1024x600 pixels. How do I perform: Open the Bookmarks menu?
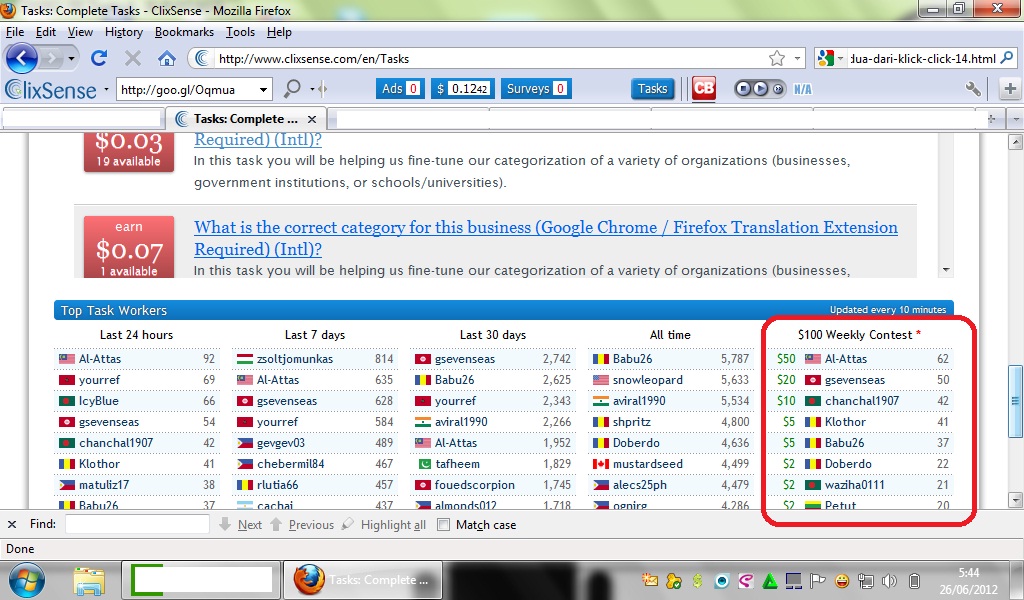tap(184, 32)
